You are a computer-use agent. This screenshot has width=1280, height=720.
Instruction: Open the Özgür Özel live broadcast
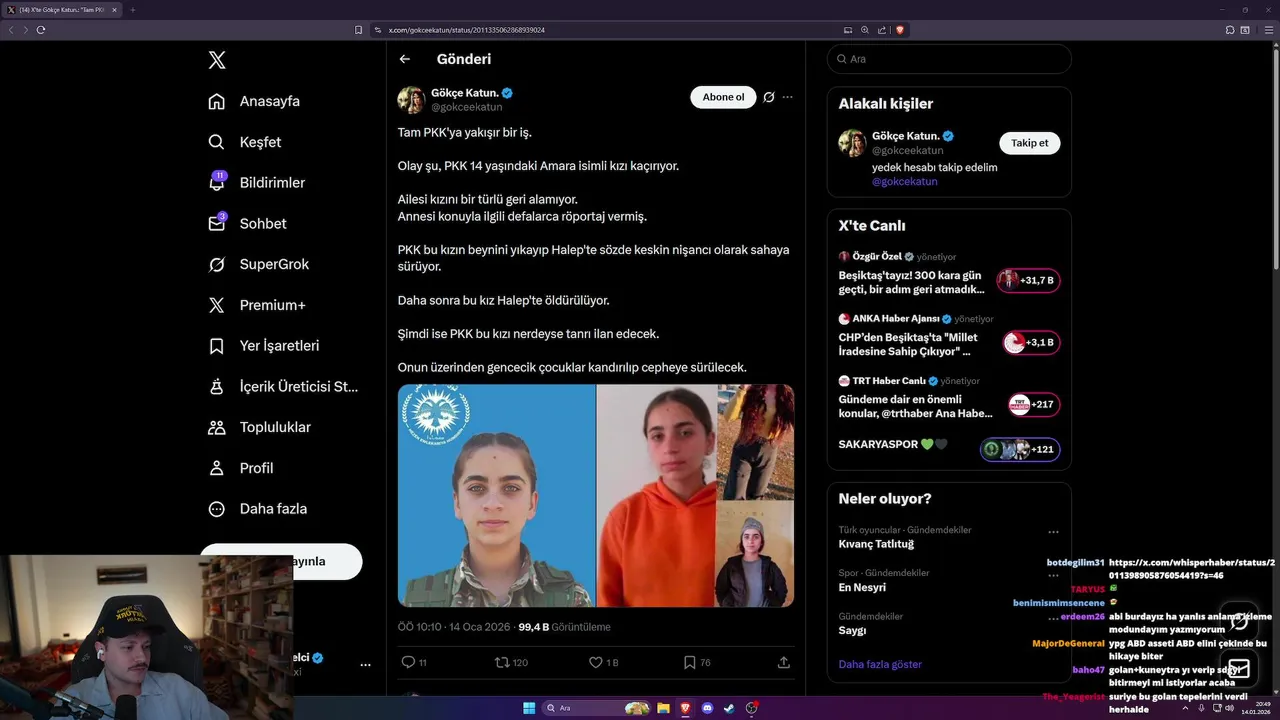[949, 273]
